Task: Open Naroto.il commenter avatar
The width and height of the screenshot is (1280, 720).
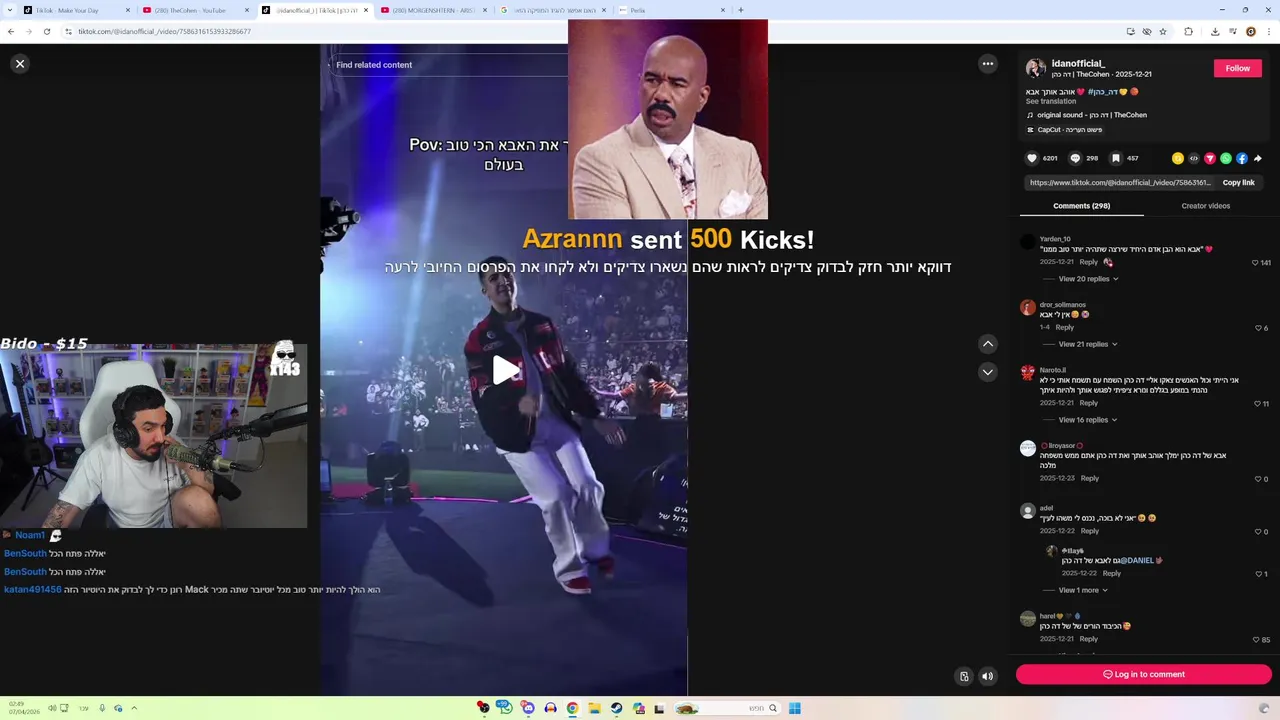Action: pos(1027,372)
